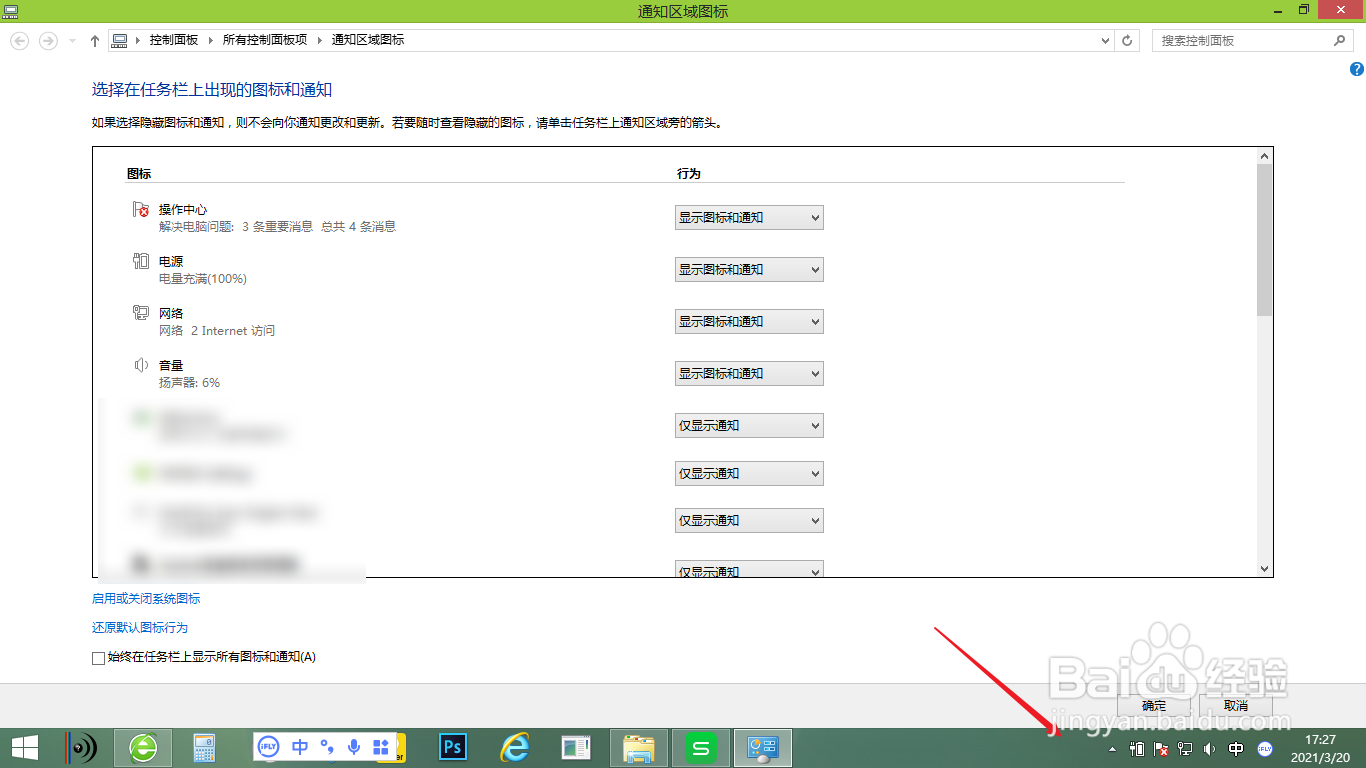
Task: Expand the arrow after 所有控制面板项 in the breadcrumb
Action: 320,40
